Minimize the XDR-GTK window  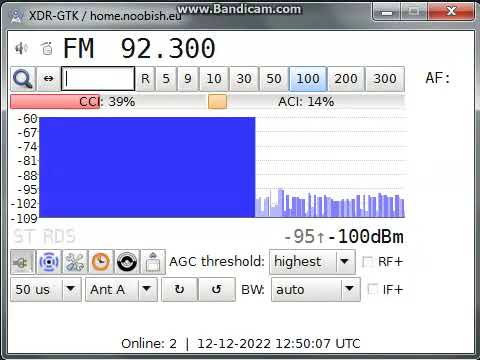click(x=387, y=12)
